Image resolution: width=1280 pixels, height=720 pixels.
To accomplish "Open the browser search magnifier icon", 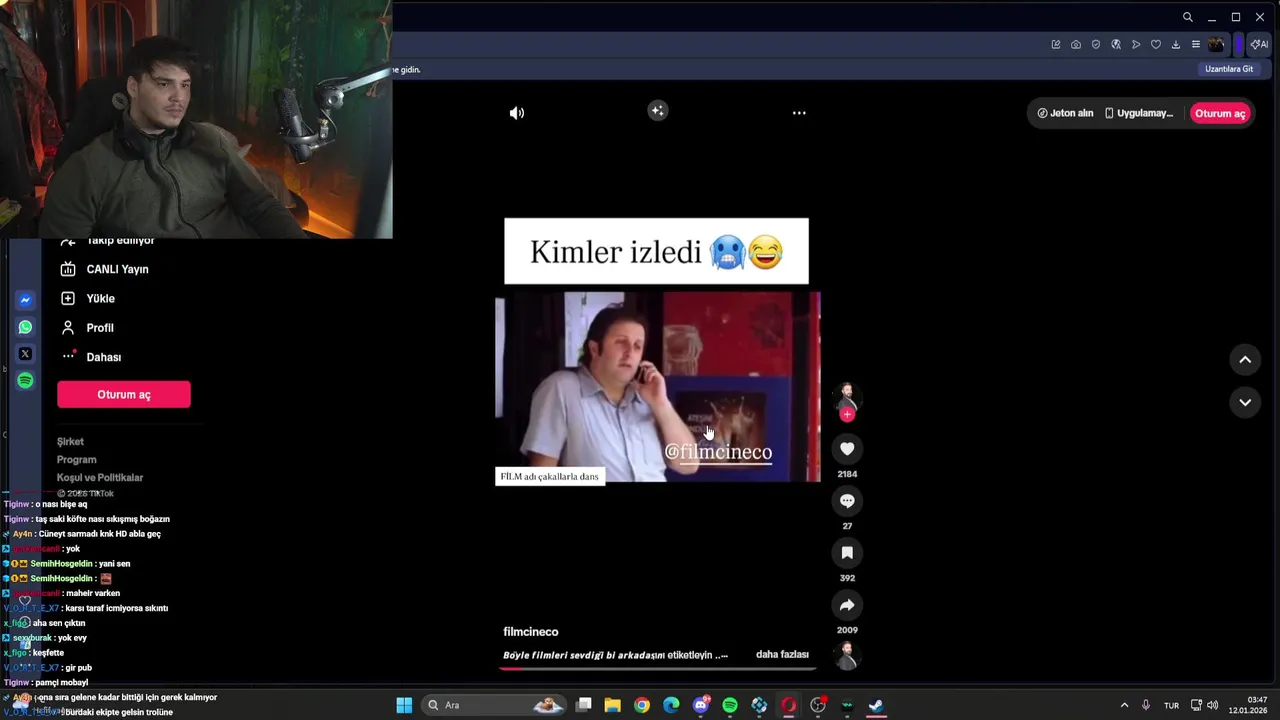I will [1188, 17].
